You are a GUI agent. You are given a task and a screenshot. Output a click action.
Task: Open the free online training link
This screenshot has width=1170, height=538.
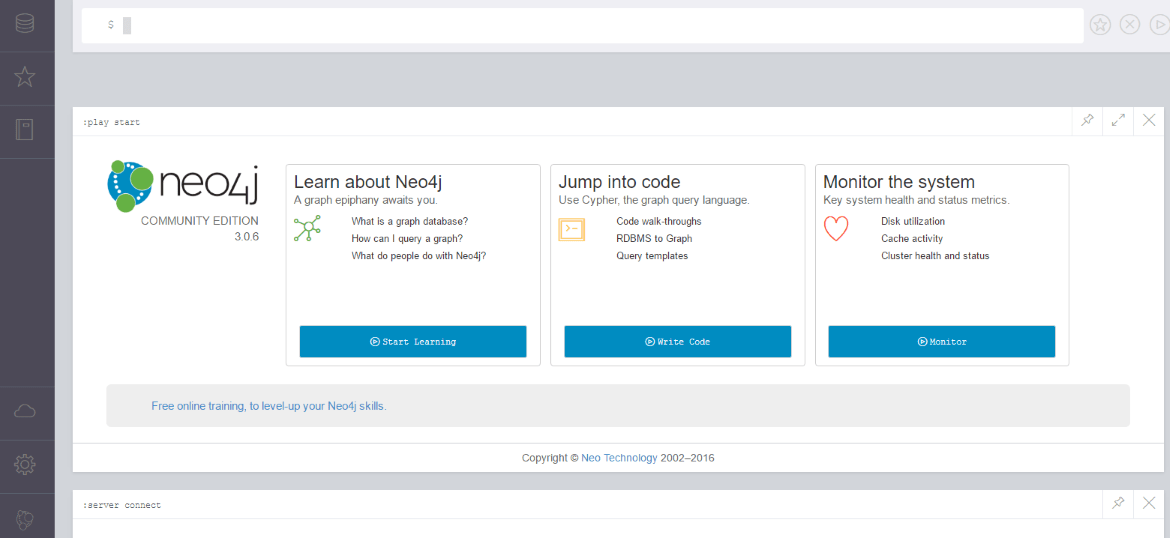point(269,407)
